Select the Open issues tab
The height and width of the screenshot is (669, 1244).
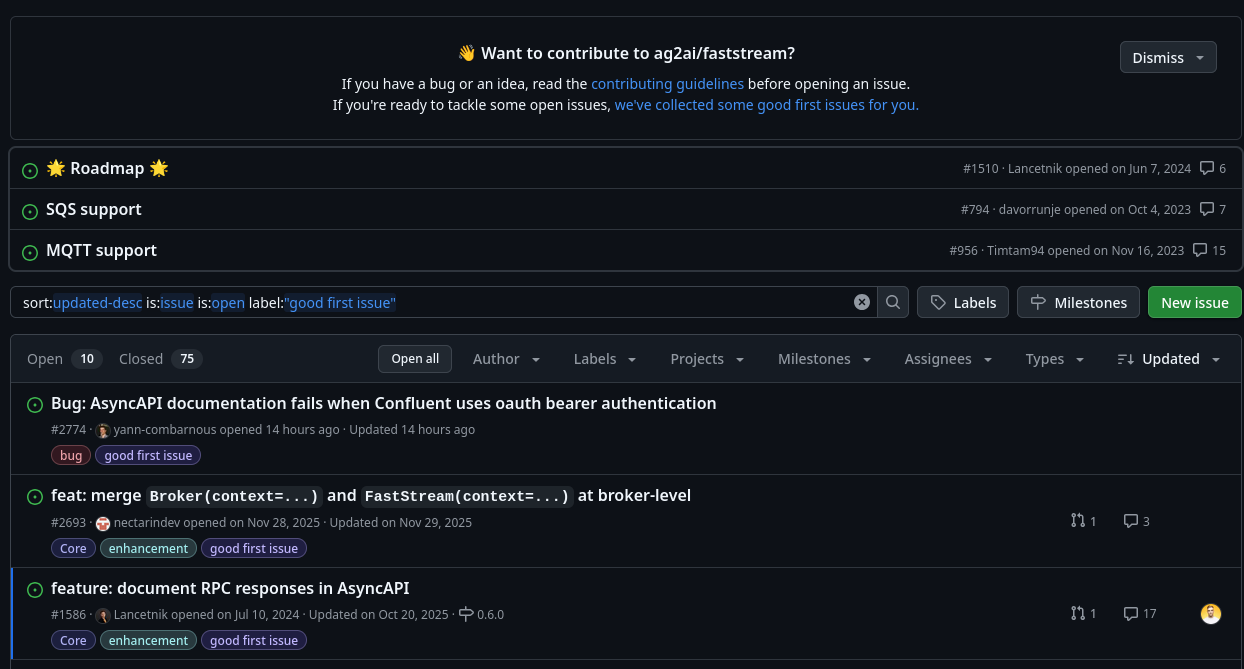pos(64,359)
